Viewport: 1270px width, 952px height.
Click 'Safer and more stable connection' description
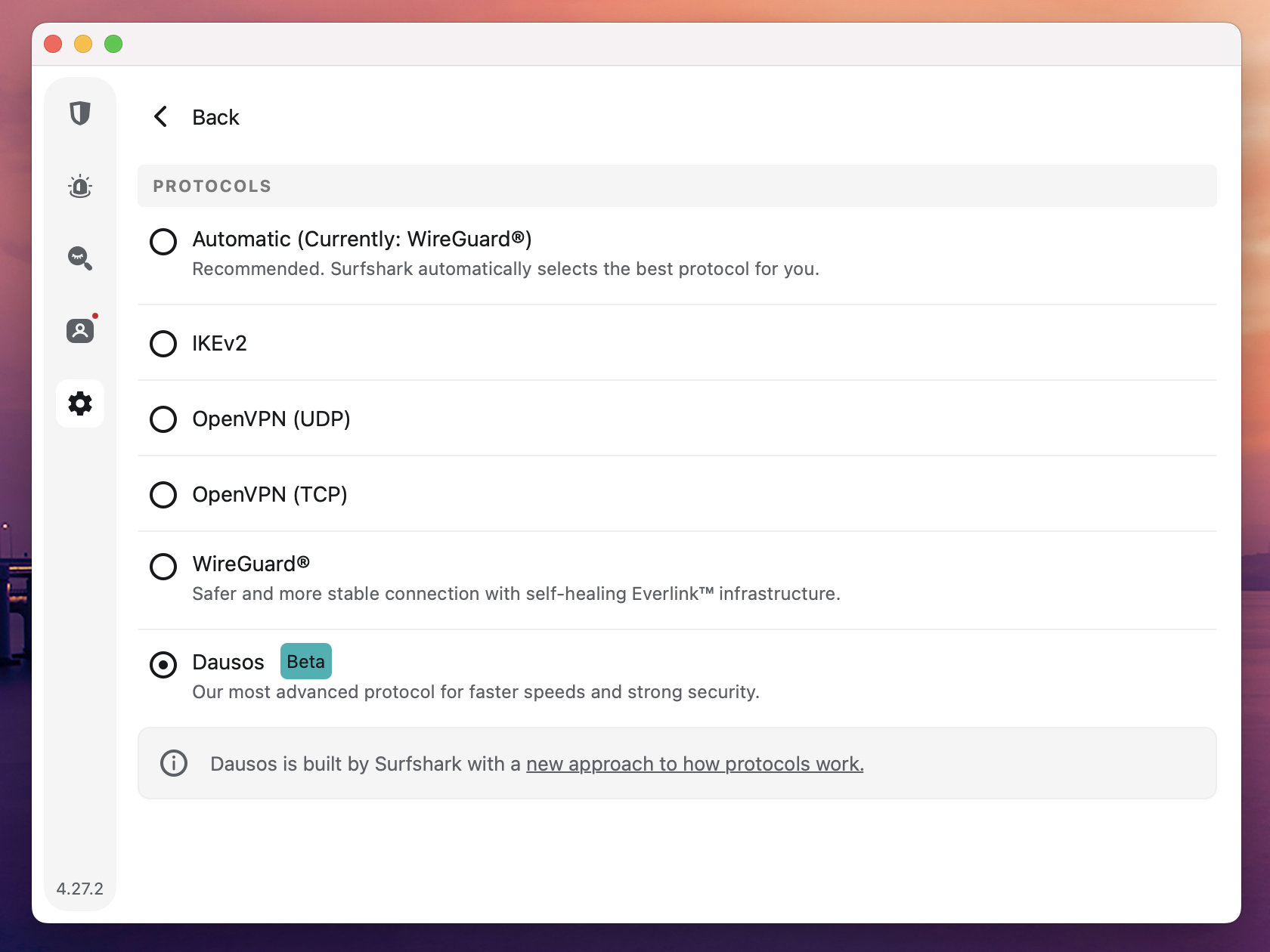(516, 594)
